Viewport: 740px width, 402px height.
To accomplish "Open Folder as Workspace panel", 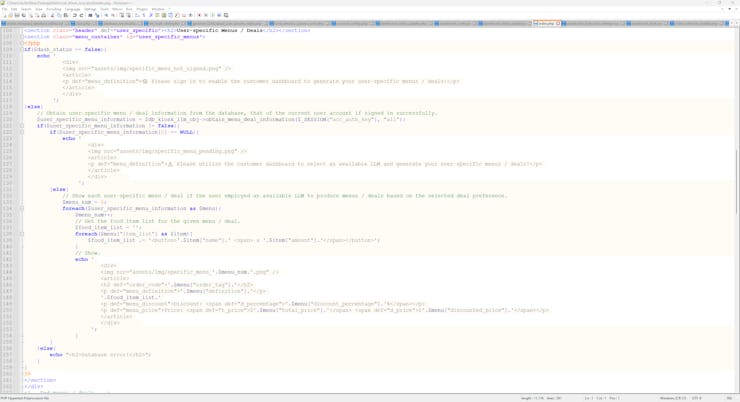I will click(184, 15).
